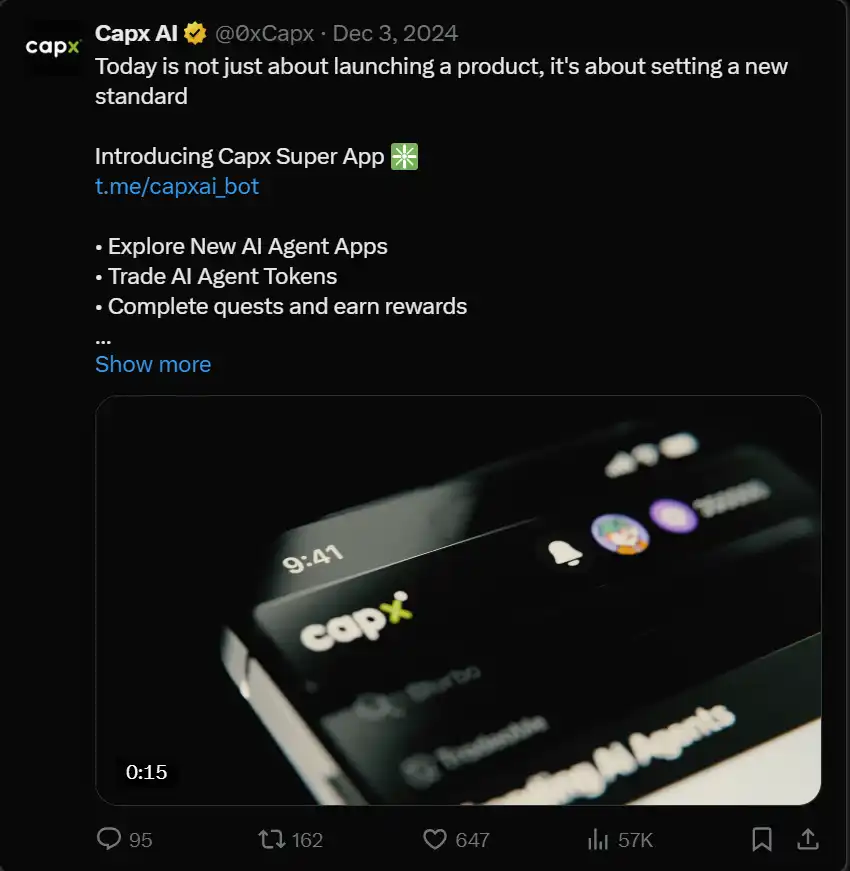Expand tweet with Show more
The height and width of the screenshot is (871, 850).
point(153,364)
